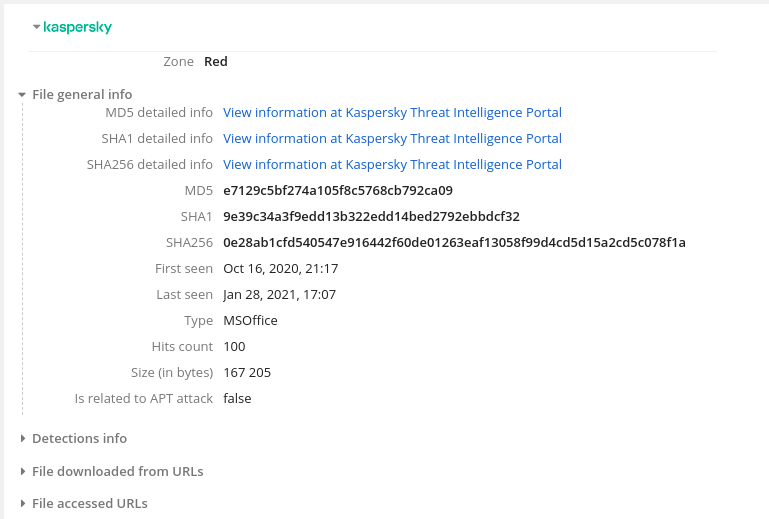This screenshot has width=769, height=519.
Task: Collapse File general info triangle
Action: 22,95
